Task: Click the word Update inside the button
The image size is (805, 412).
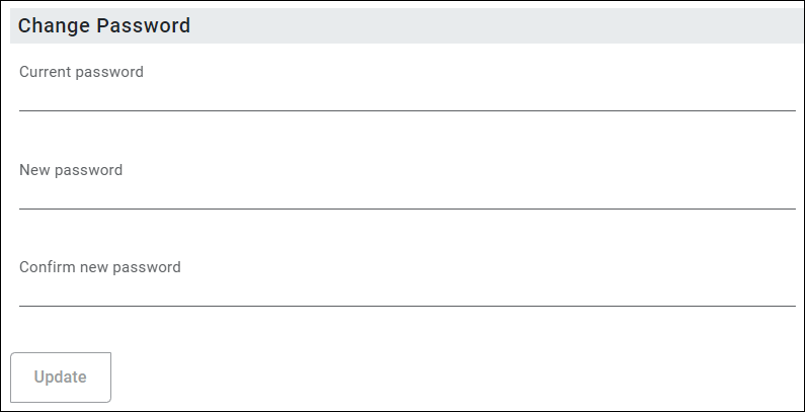Action: click(x=60, y=378)
